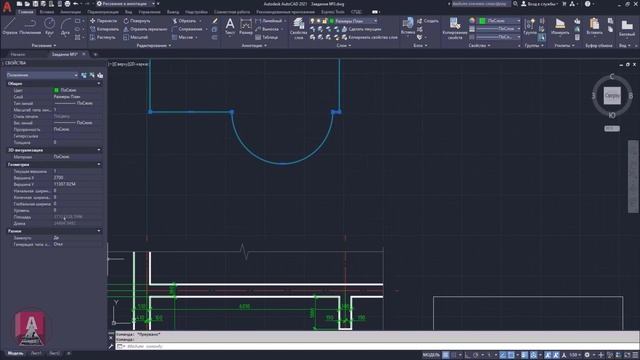Open the object color dropdown ПоСлою

pyautogui.click(x=500, y=21)
